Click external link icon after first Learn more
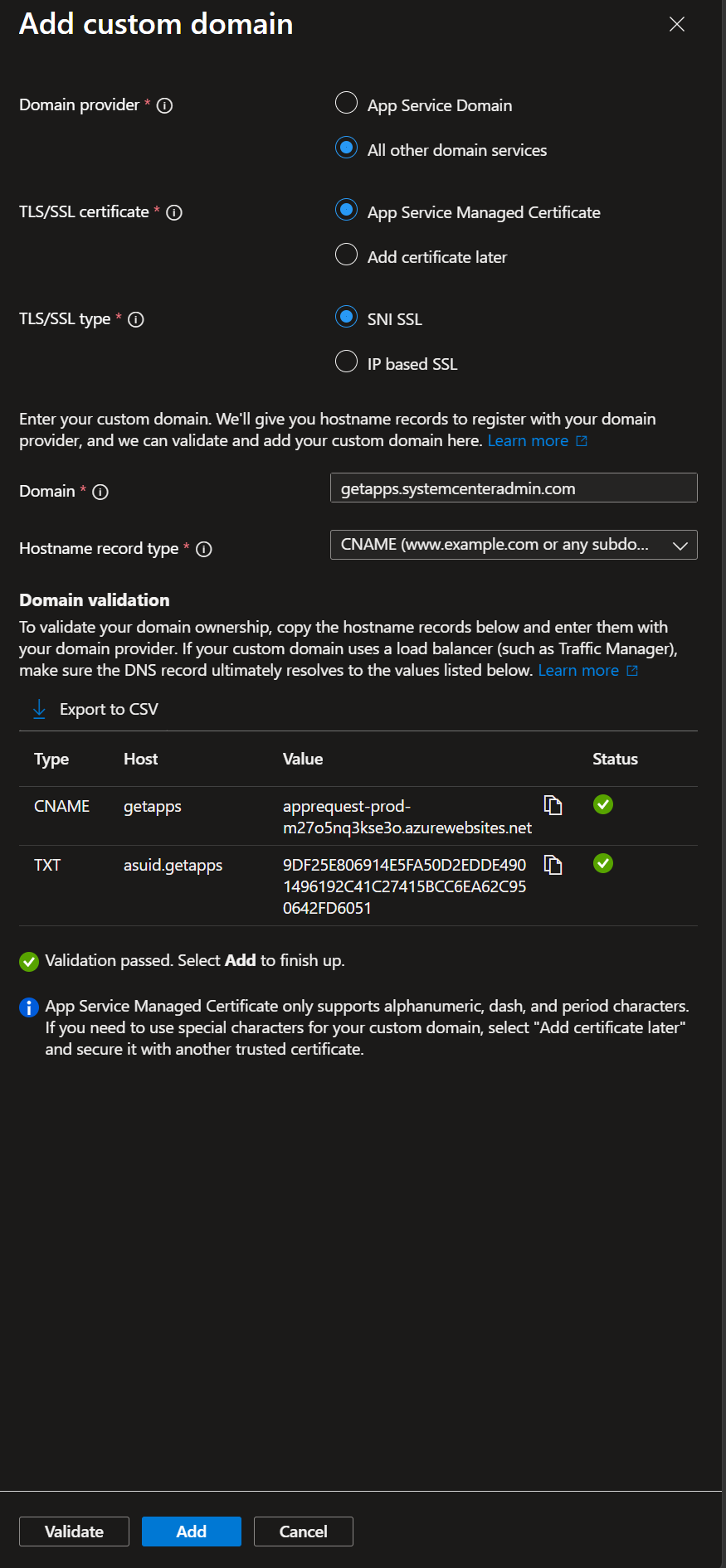 [582, 441]
